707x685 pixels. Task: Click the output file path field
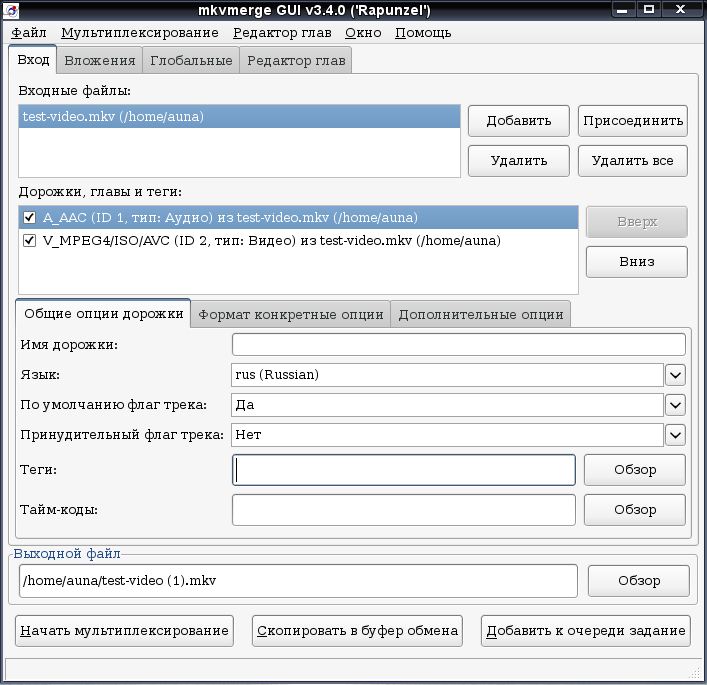(298, 581)
